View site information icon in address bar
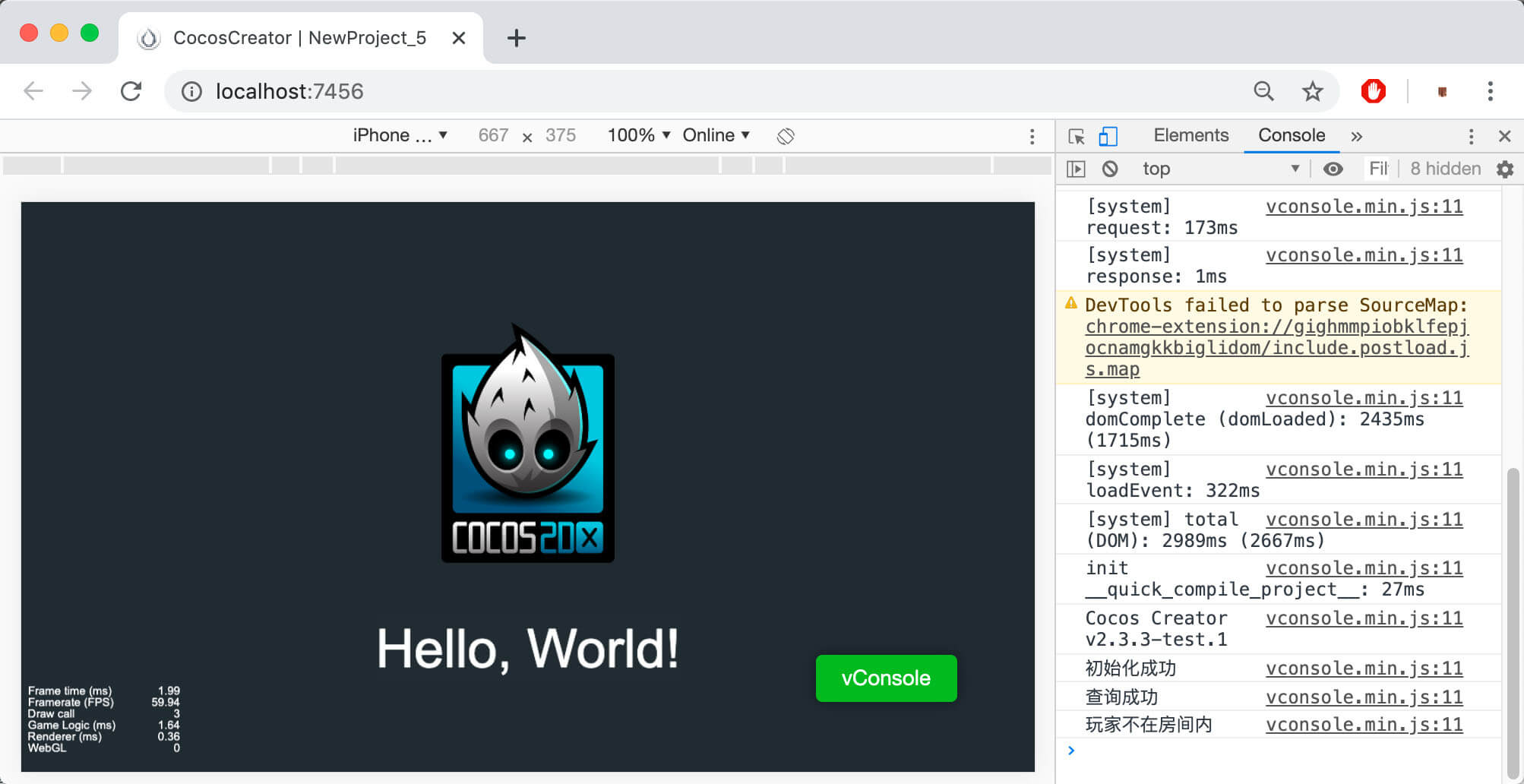The height and width of the screenshot is (784, 1524). click(x=191, y=92)
